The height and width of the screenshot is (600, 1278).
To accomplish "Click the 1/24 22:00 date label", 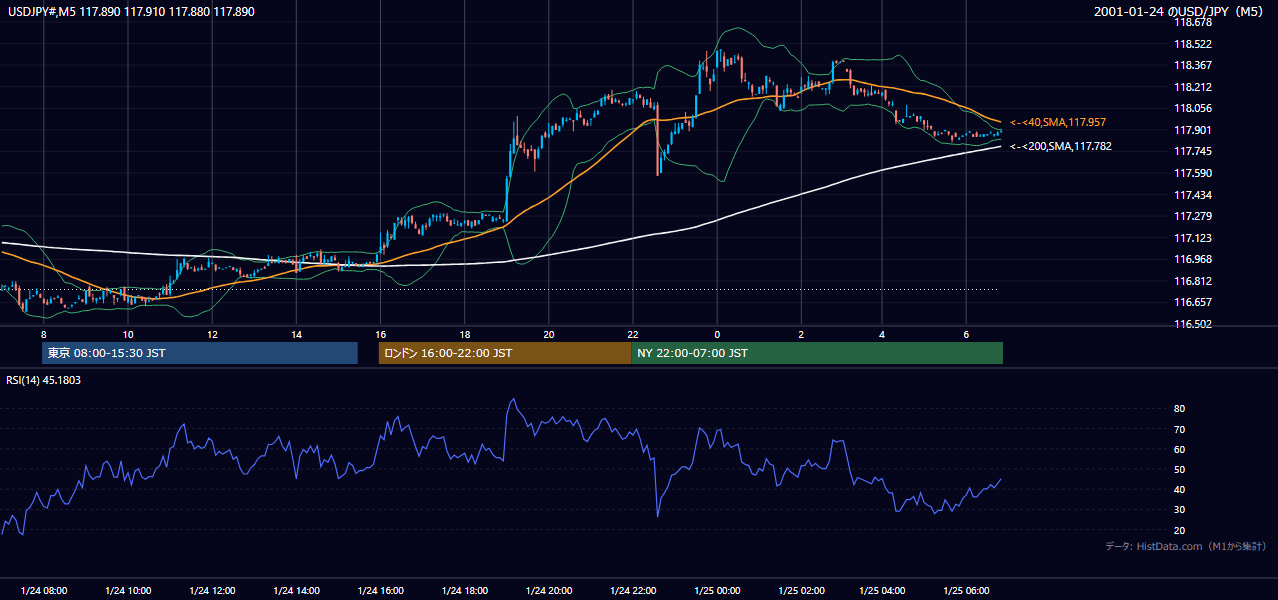I will point(633,591).
